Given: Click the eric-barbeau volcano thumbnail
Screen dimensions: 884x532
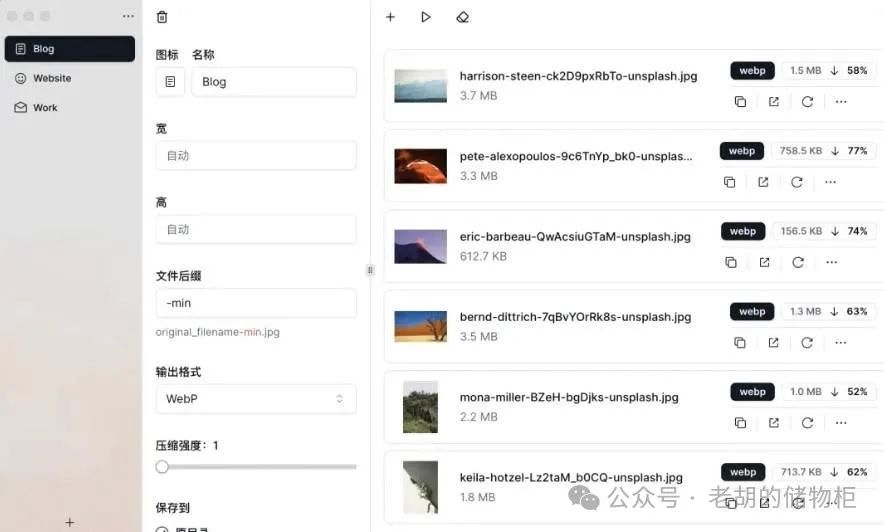Looking at the screenshot, I should coord(420,246).
